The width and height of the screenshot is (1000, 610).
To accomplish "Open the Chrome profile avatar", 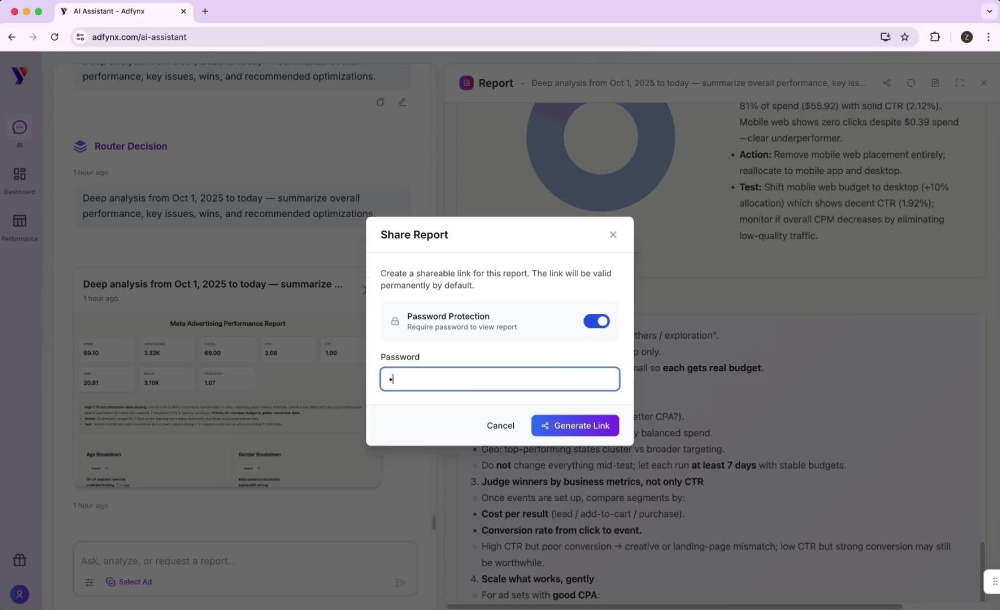I will (966, 37).
